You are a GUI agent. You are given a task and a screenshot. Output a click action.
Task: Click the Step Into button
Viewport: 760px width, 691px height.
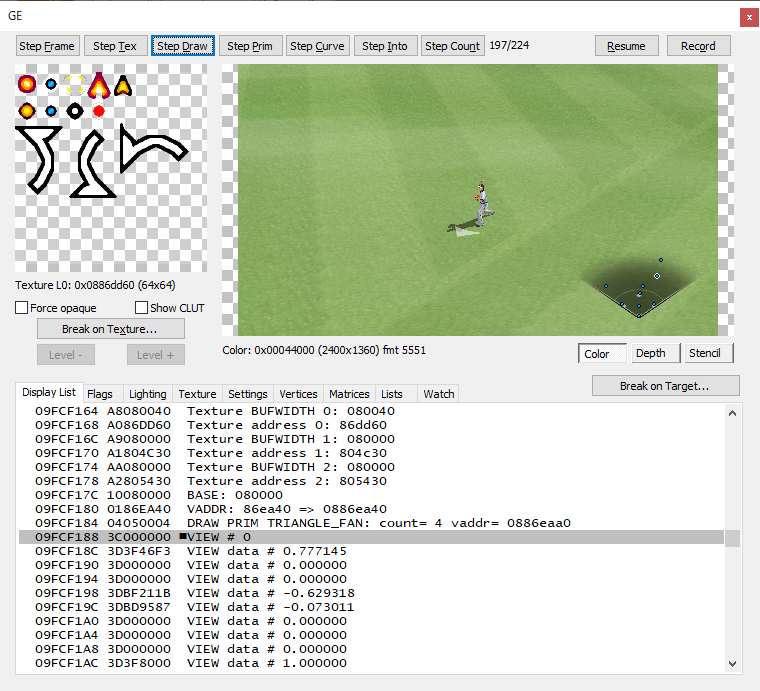385,46
